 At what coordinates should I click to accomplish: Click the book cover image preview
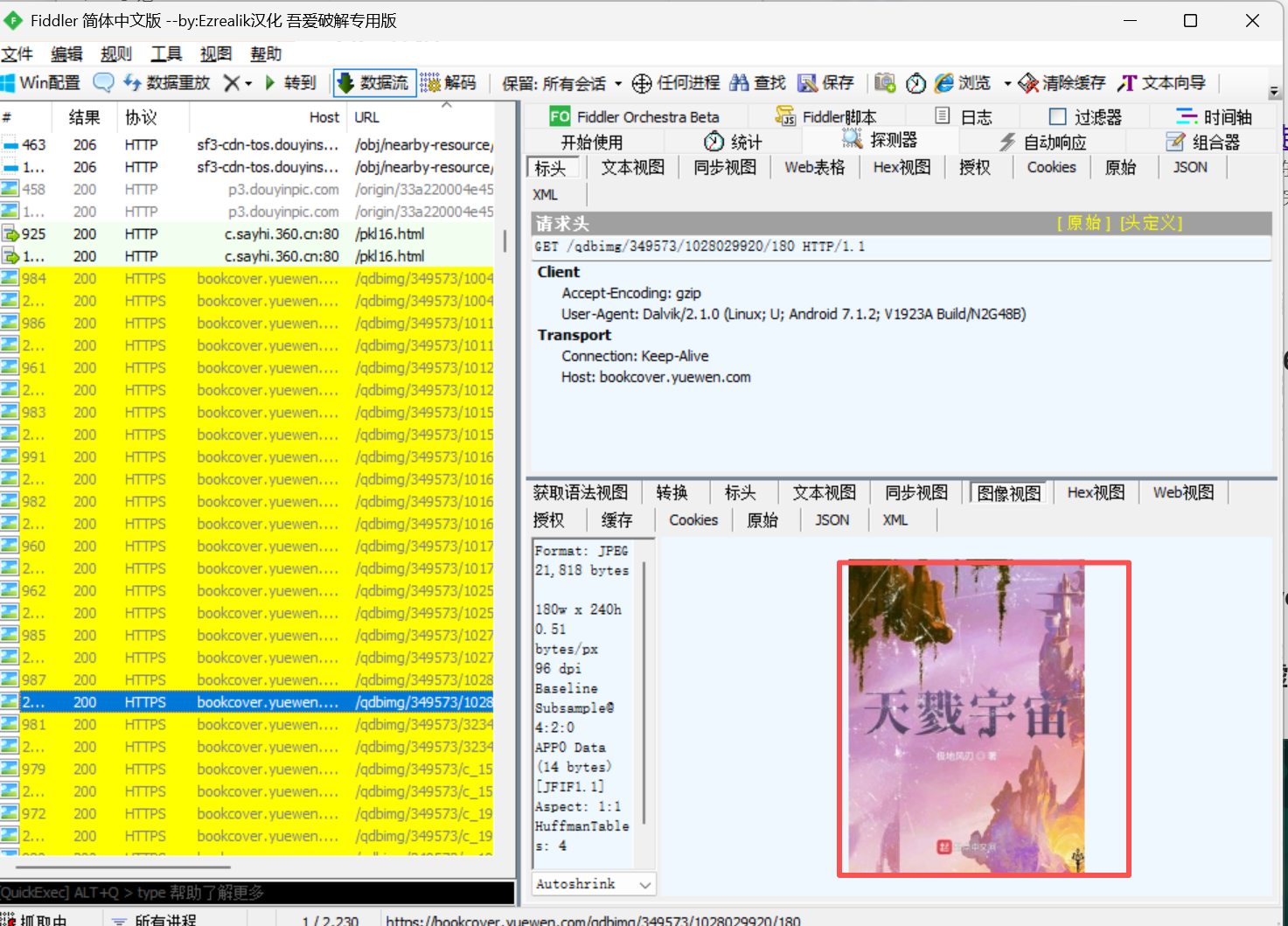[x=966, y=718]
